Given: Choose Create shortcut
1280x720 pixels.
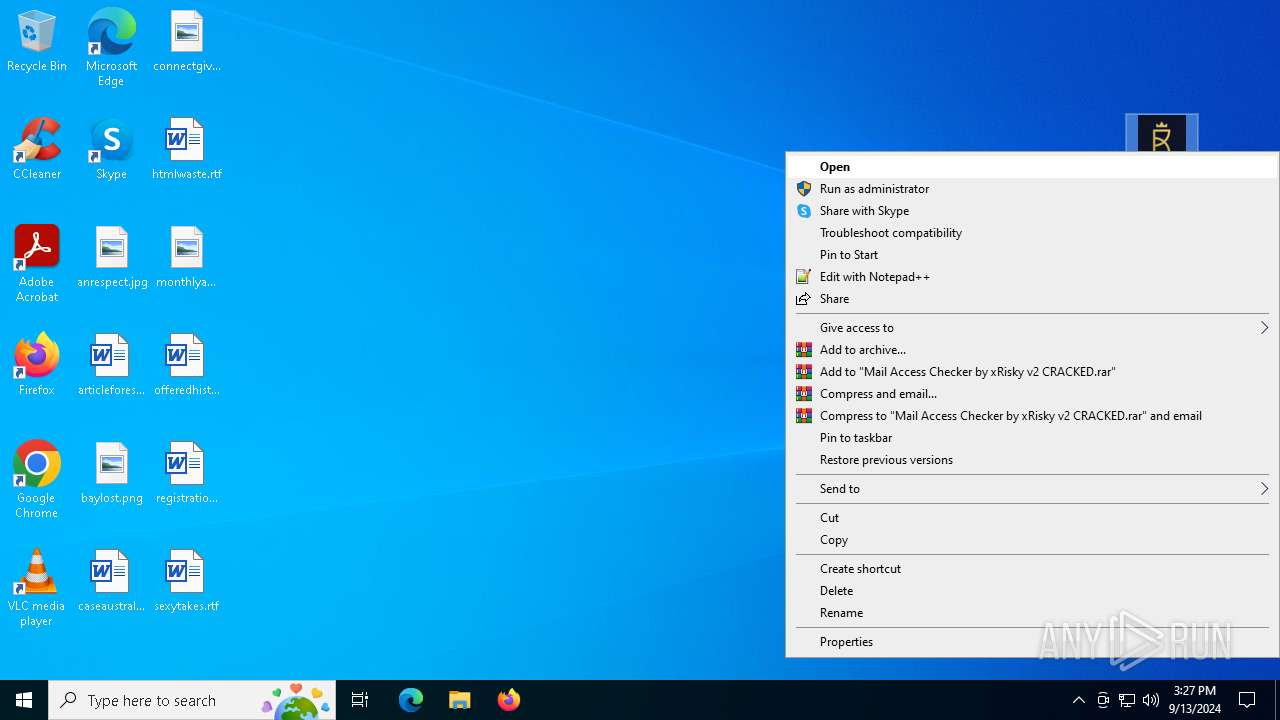Looking at the screenshot, I should (x=1032, y=569).
